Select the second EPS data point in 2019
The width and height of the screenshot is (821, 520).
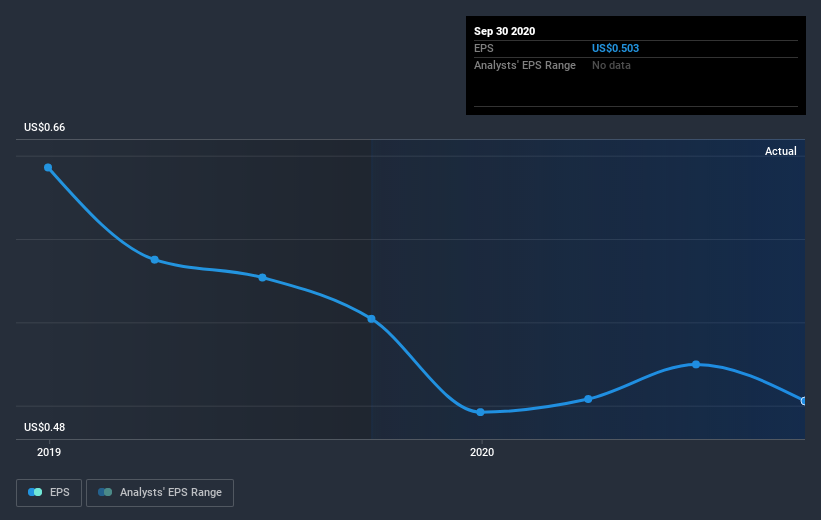click(155, 260)
